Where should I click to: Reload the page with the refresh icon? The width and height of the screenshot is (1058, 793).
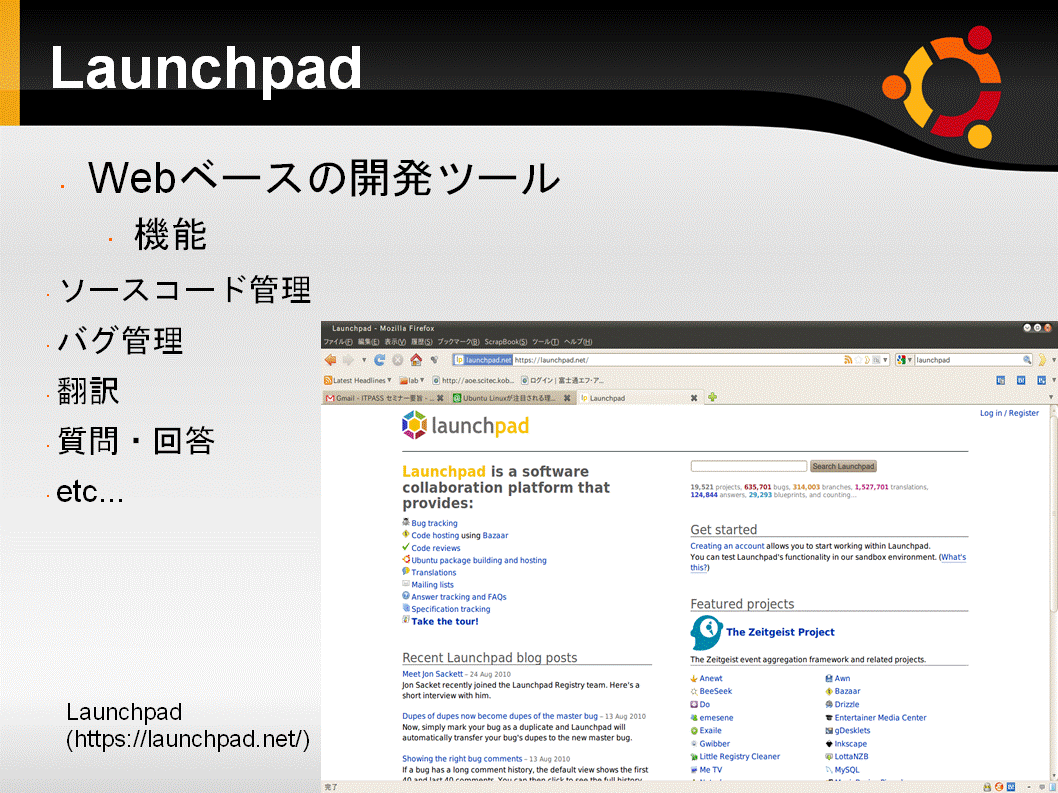pos(380,360)
